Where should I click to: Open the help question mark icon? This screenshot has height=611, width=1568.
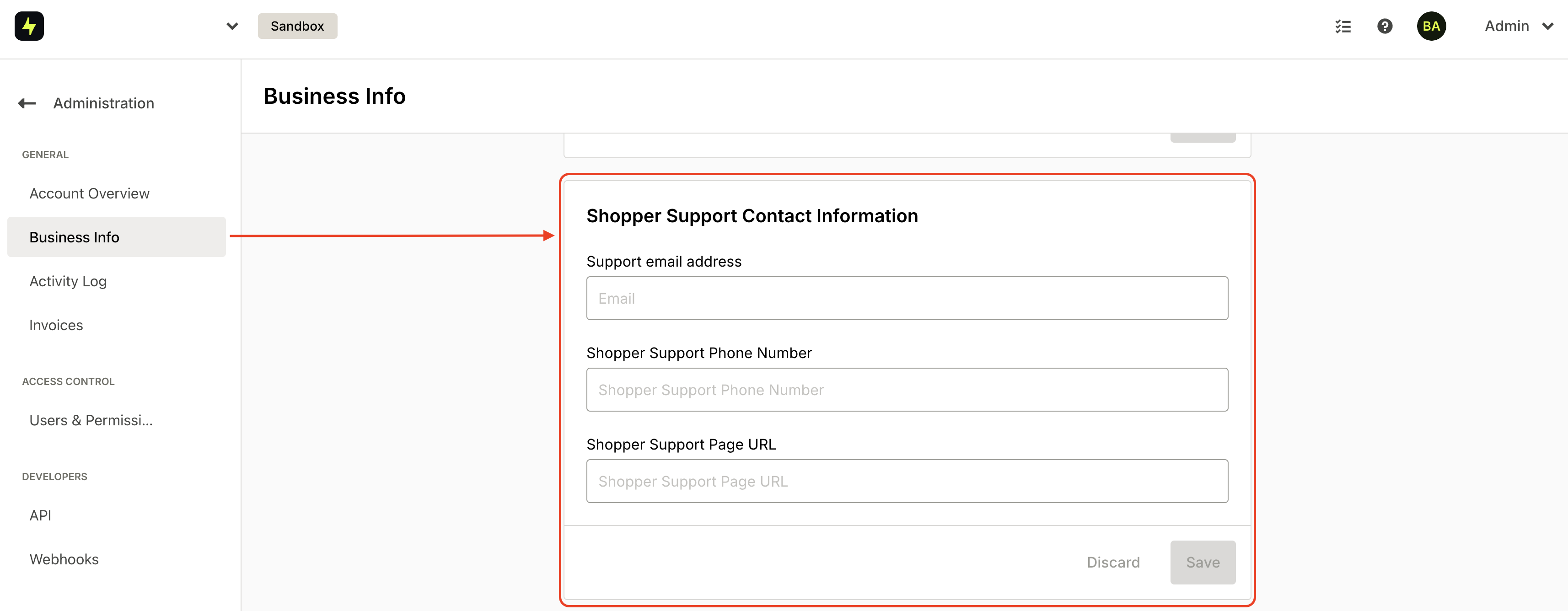(x=1385, y=26)
